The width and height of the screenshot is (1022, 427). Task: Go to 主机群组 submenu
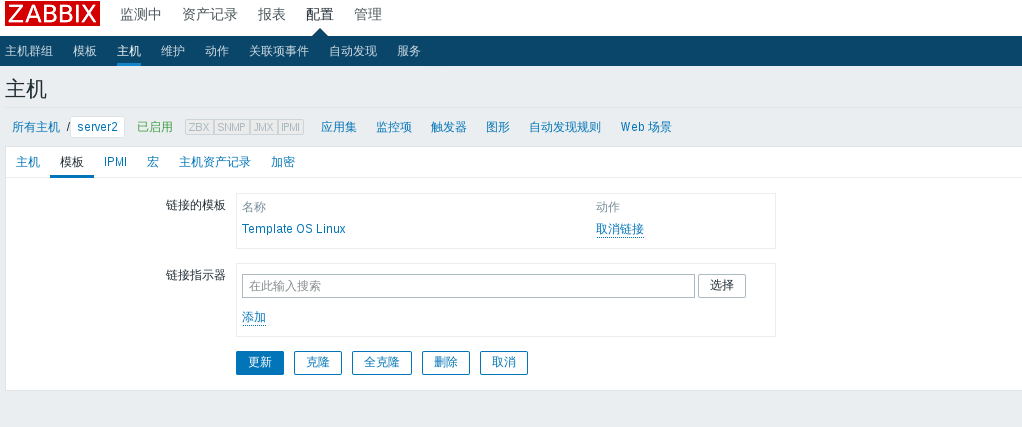29,52
